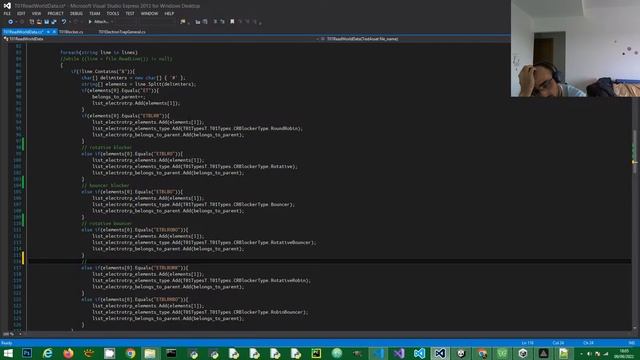
Task: Open Firefox from the taskbar
Action: tap(68, 353)
